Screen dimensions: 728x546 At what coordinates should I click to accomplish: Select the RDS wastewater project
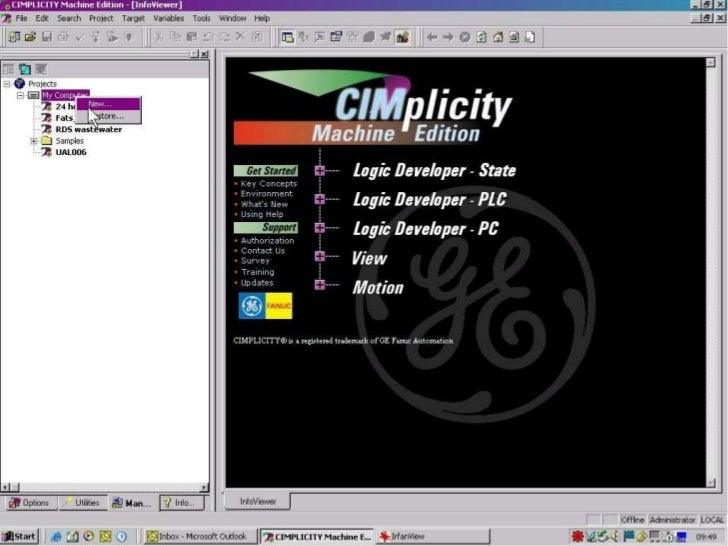(89, 130)
